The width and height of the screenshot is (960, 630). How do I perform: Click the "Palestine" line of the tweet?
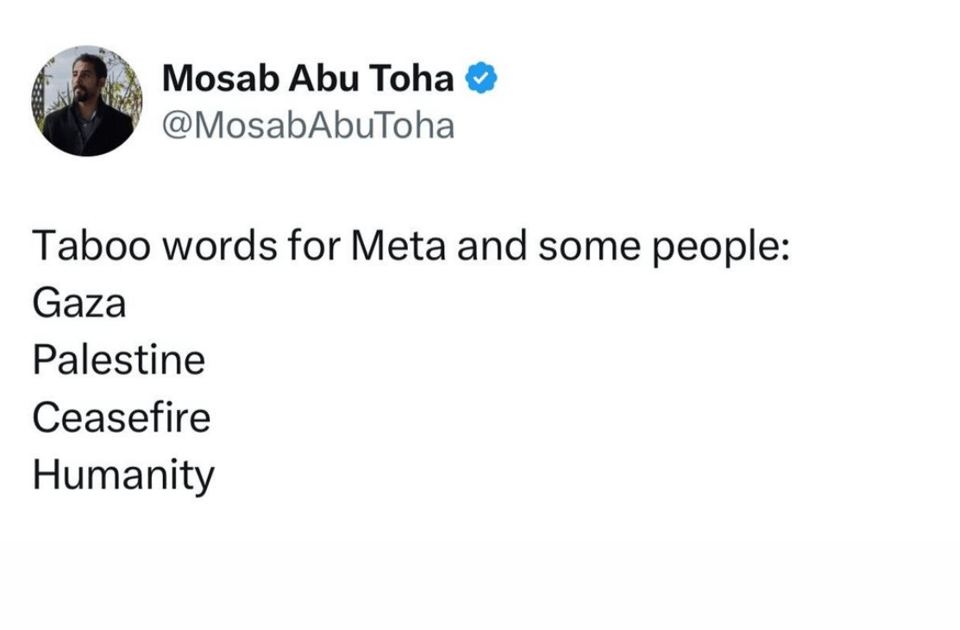click(x=118, y=360)
